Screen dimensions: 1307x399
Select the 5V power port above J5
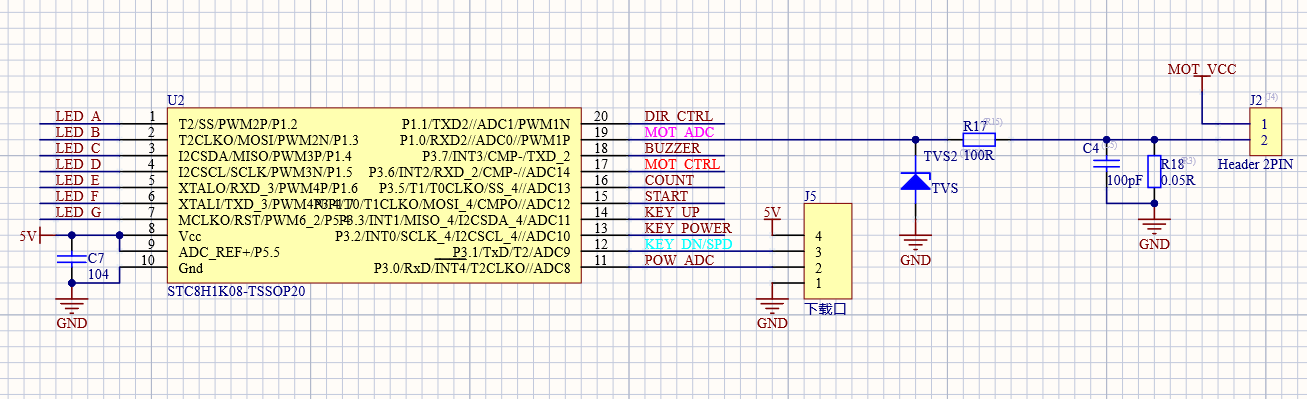click(x=772, y=218)
